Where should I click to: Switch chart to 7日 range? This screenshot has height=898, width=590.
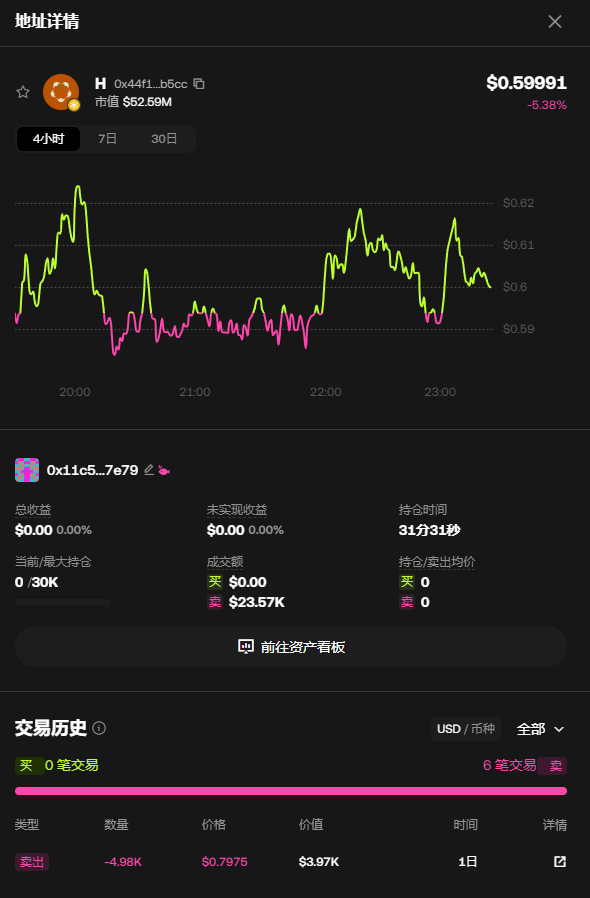coord(107,139)
